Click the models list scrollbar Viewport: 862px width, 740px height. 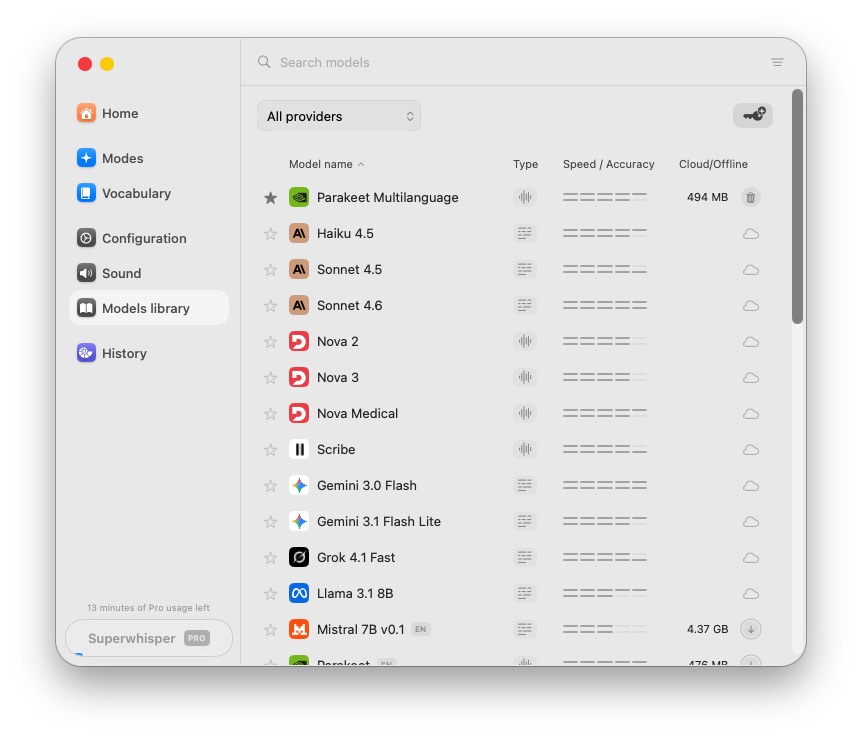tap(798, 207)
